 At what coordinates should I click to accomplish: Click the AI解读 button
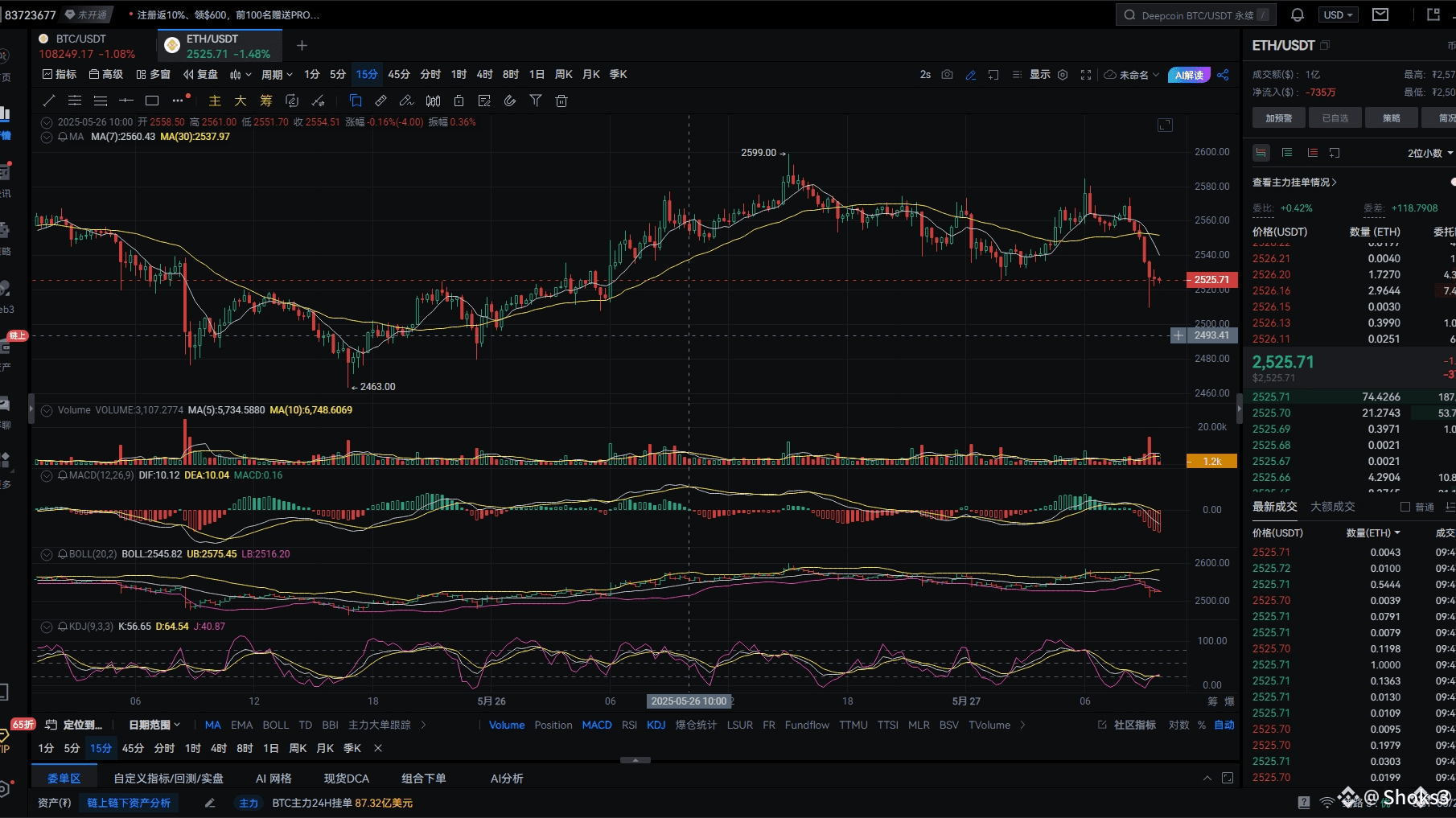(1189, 75)
